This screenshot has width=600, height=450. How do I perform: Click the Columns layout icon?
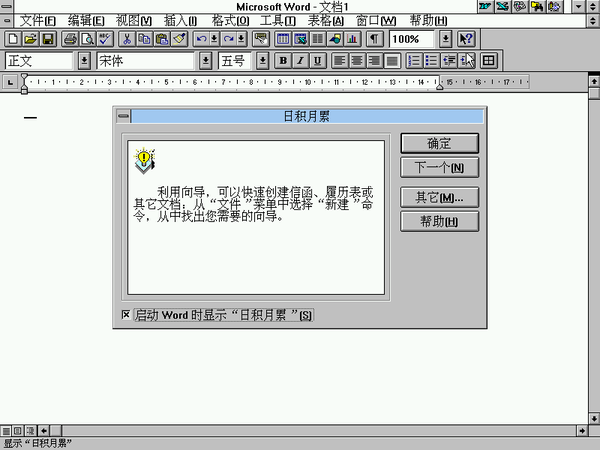tap(318, 39)
